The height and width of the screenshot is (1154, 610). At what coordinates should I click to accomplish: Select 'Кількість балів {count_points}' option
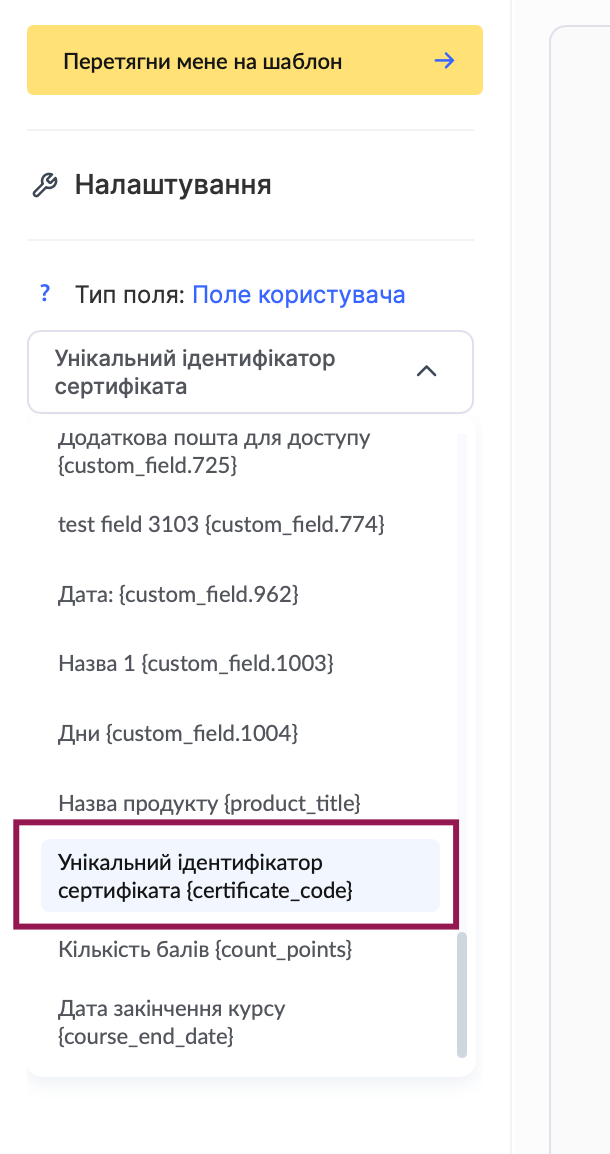click(206, 948)
